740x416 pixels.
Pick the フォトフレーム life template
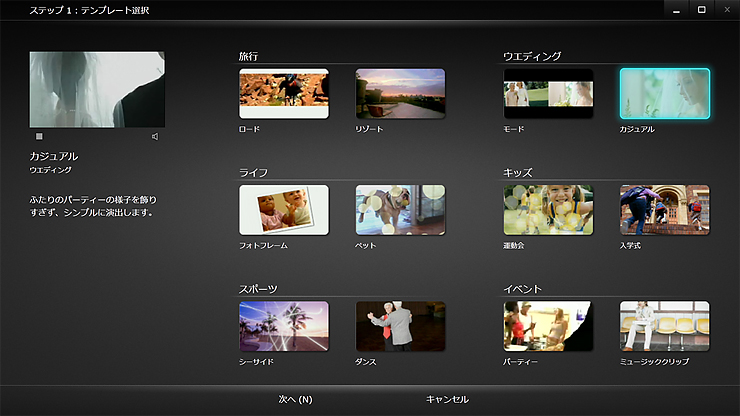tap(284, 210)
